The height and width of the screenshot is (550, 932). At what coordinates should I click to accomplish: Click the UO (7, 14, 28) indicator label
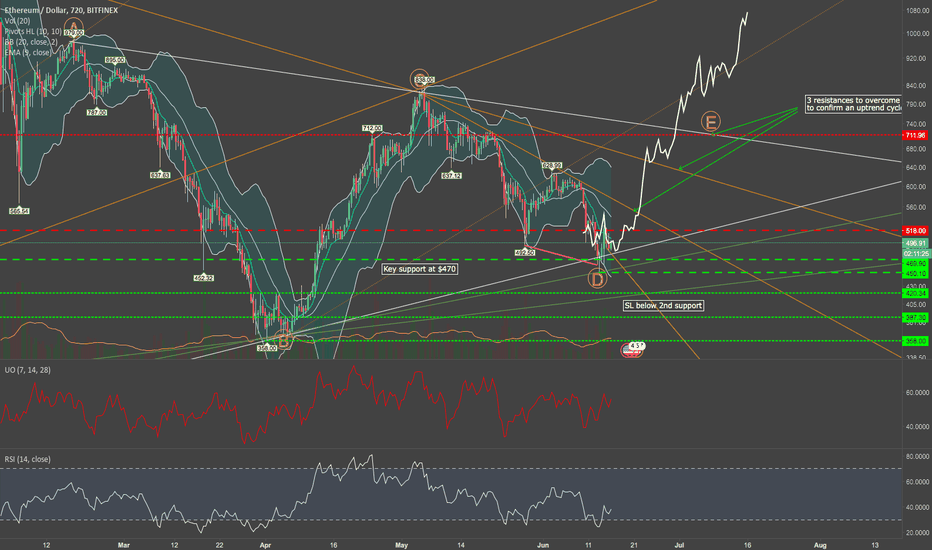pos(27,370)
